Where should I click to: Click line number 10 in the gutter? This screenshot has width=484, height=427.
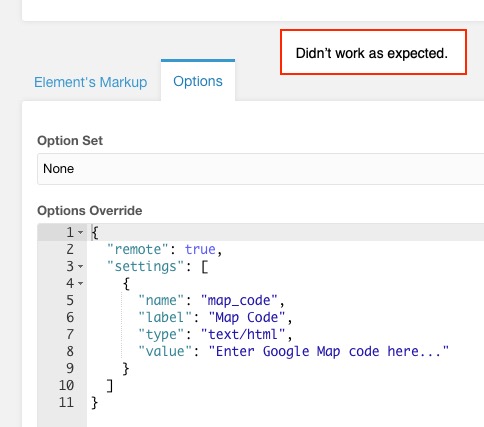(x=66, y=386)
